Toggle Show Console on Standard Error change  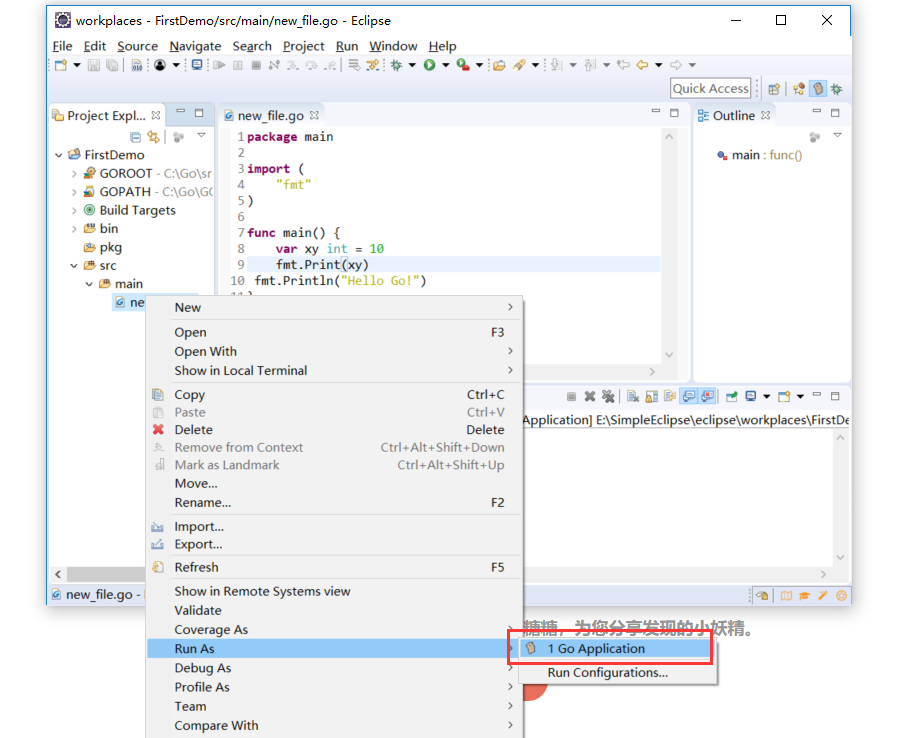[x=707, y=396]
